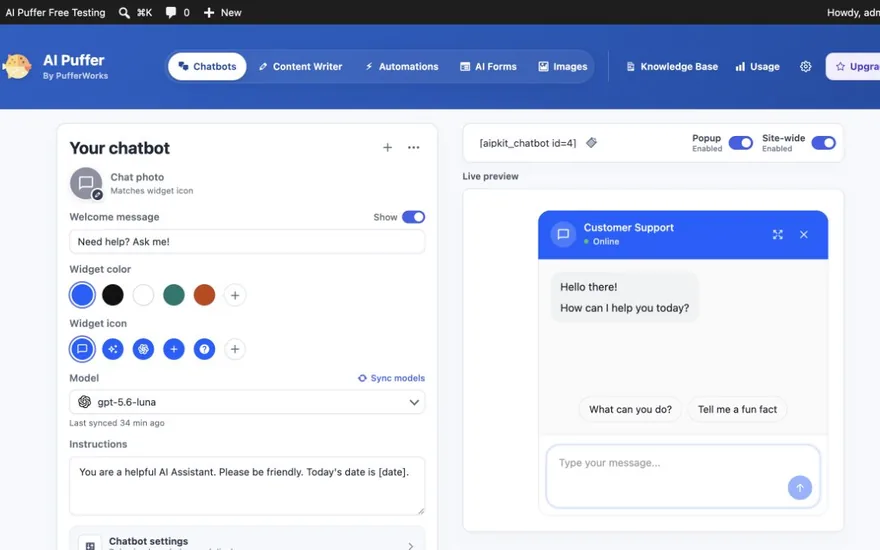The image size is (880, 550).
Task: Click the Chatbot settings grid icon
Action: pyautogui.click(x=90, y=545)
